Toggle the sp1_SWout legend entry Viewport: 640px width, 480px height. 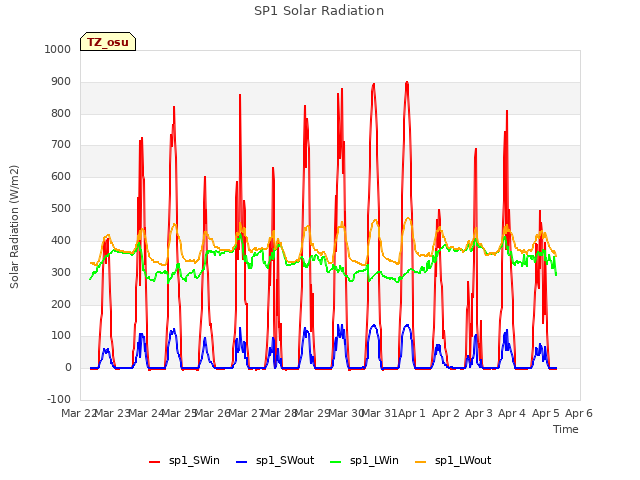coord(275,461)
